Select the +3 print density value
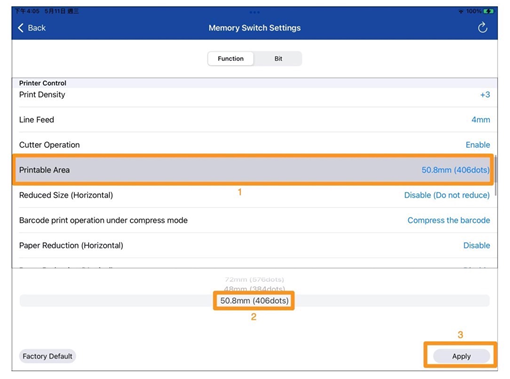 pos(485,95)
